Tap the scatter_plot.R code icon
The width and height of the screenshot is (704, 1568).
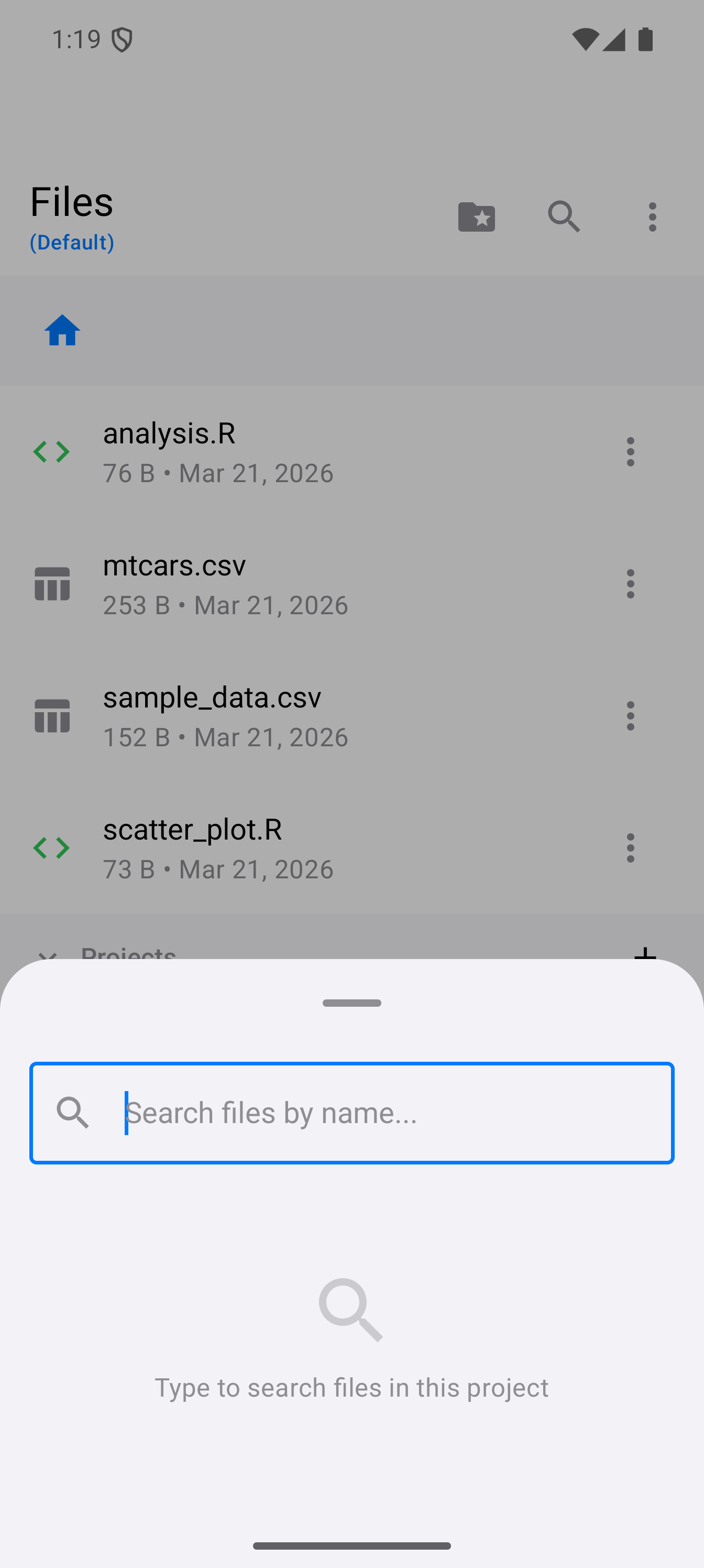click(52, 848)
